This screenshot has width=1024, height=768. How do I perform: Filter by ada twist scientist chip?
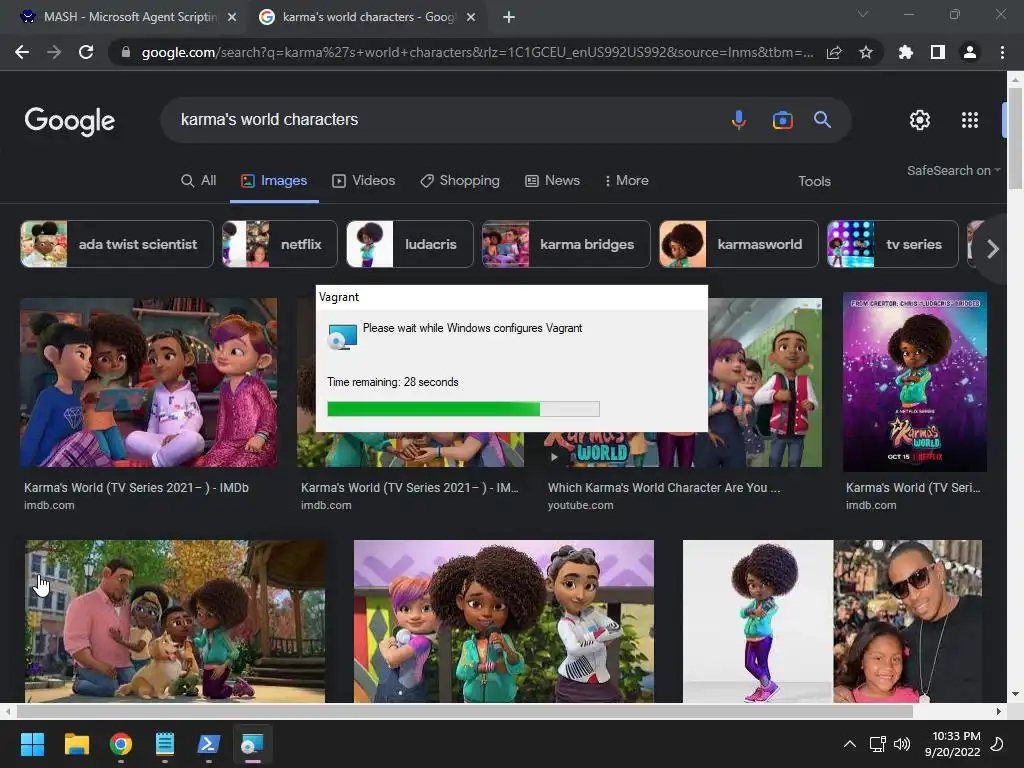(117, 244)
